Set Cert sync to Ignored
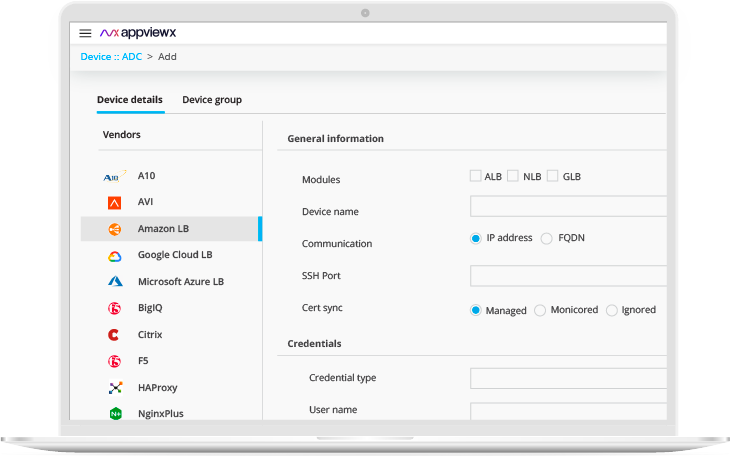 [612, 310]
